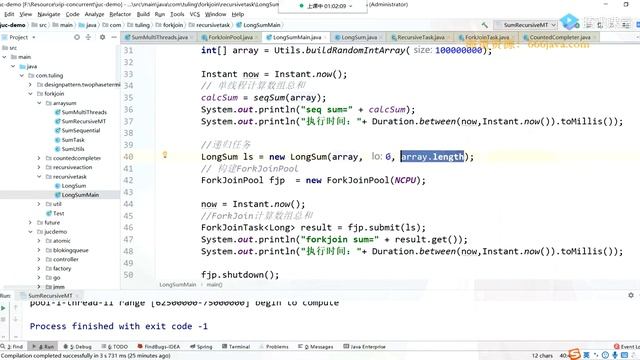Open the Window menu
640x360 pixels.
(215, 14)
